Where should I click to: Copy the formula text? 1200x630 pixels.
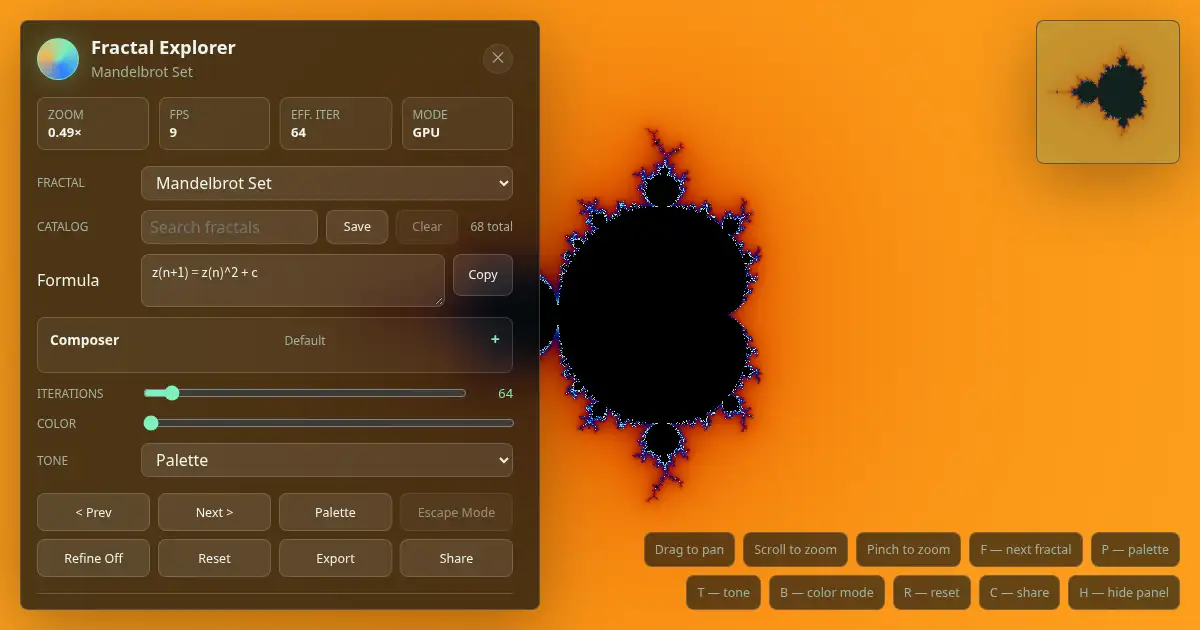(x=483, y=275)
